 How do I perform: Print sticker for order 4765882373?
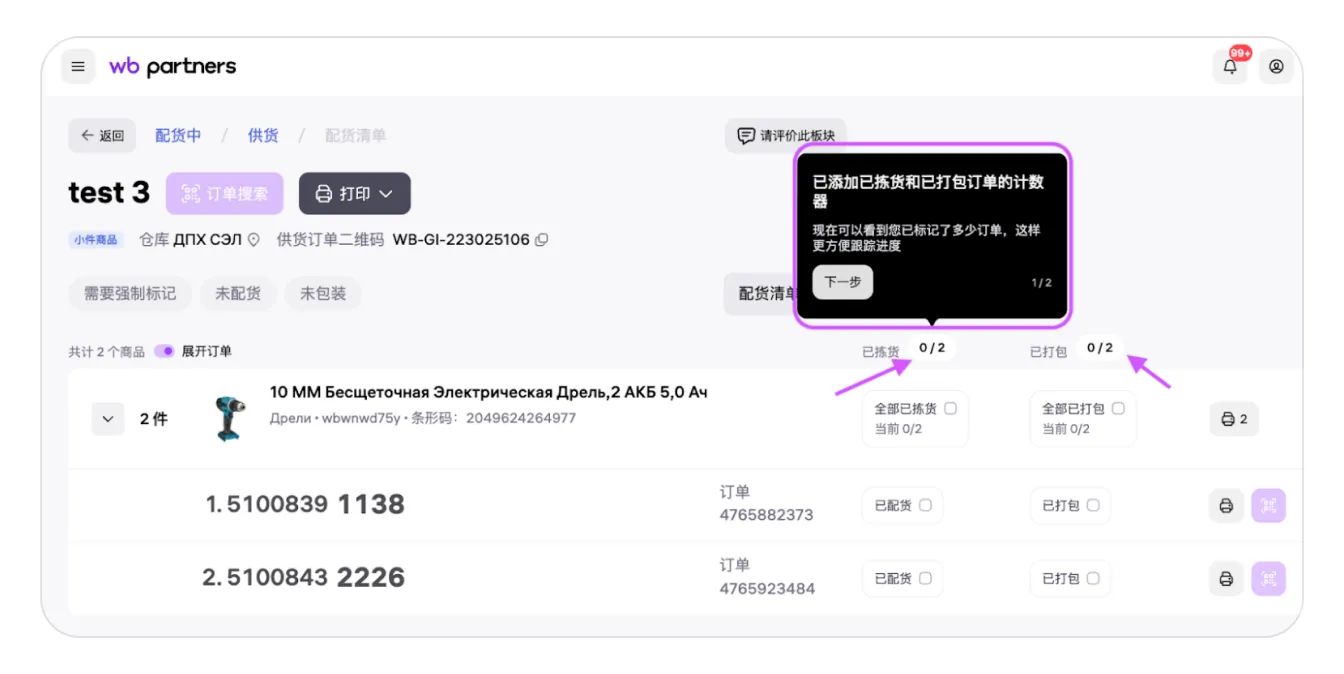tap(1226, 506)
